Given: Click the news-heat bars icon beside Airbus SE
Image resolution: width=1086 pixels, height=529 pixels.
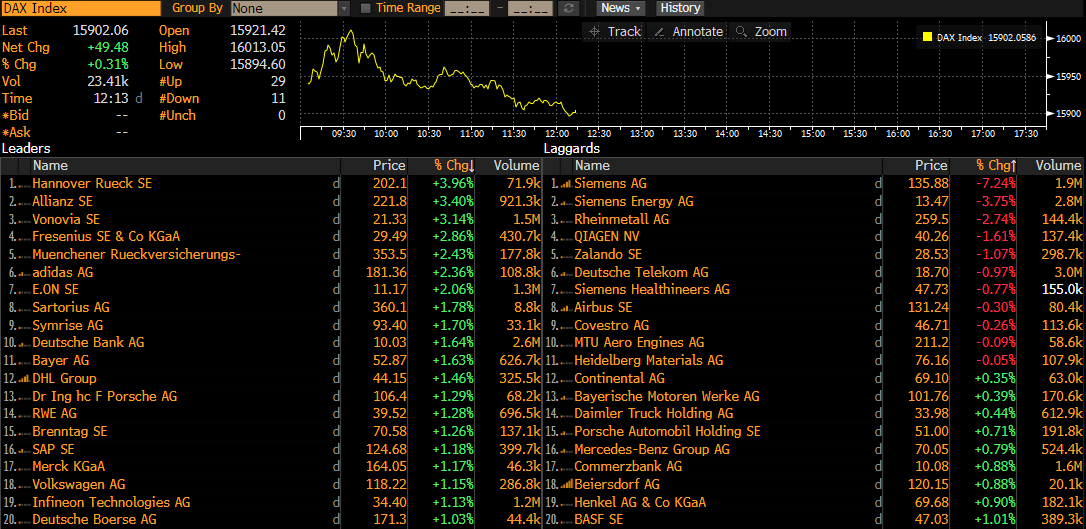Looking at the screenshot, I should click(565, 308).
